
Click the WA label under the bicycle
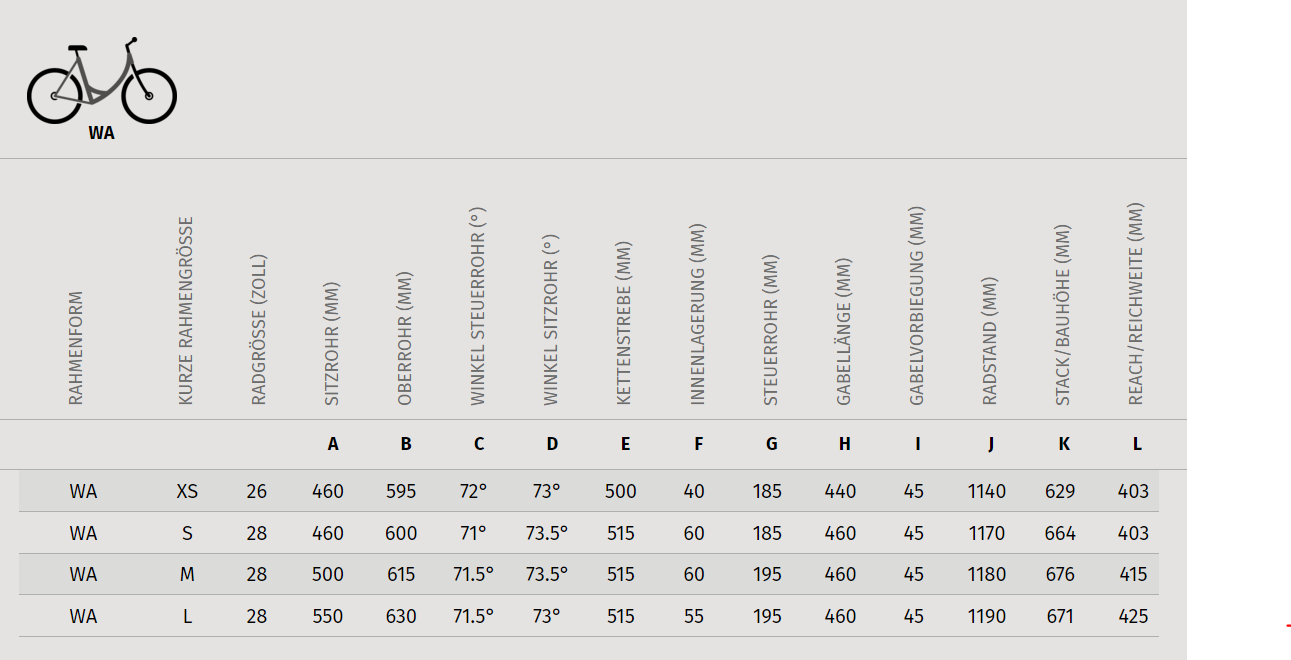(x=102, y=133)
